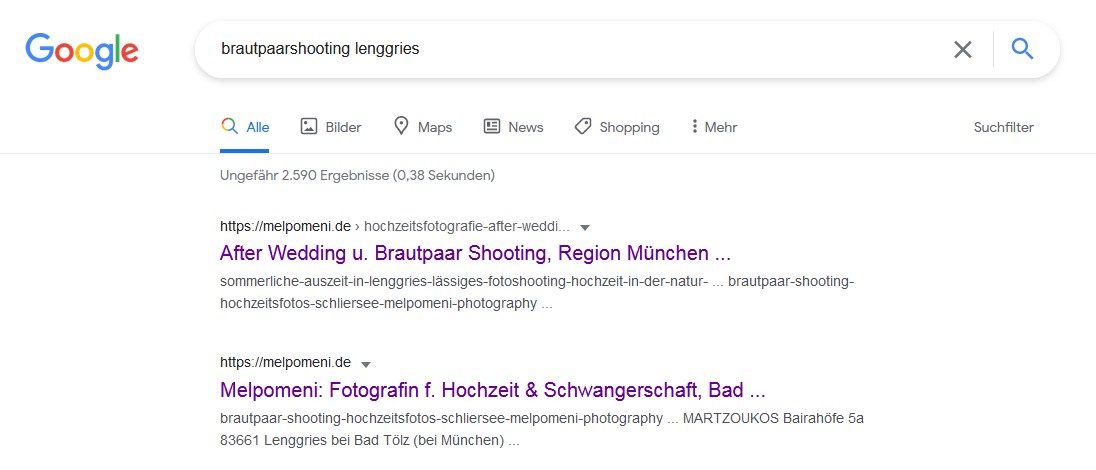Click first result URL https://melpomeni.de › hochzeitsfotografie
The image size is (1096, 470).
pyautogui.click(x=394, y=227)
